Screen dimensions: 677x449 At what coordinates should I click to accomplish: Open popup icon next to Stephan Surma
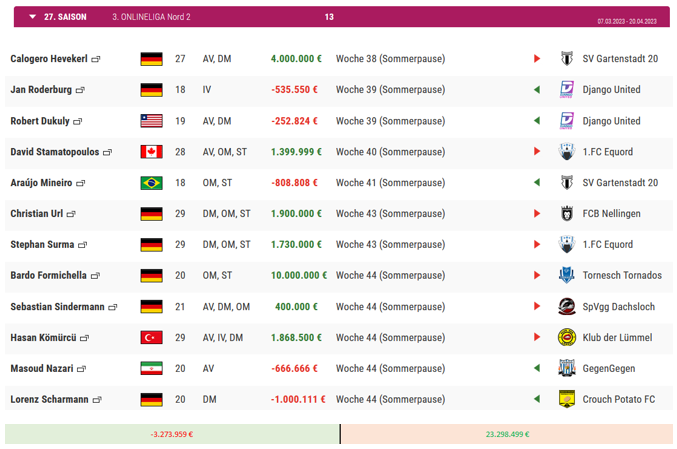coord(82,245)
